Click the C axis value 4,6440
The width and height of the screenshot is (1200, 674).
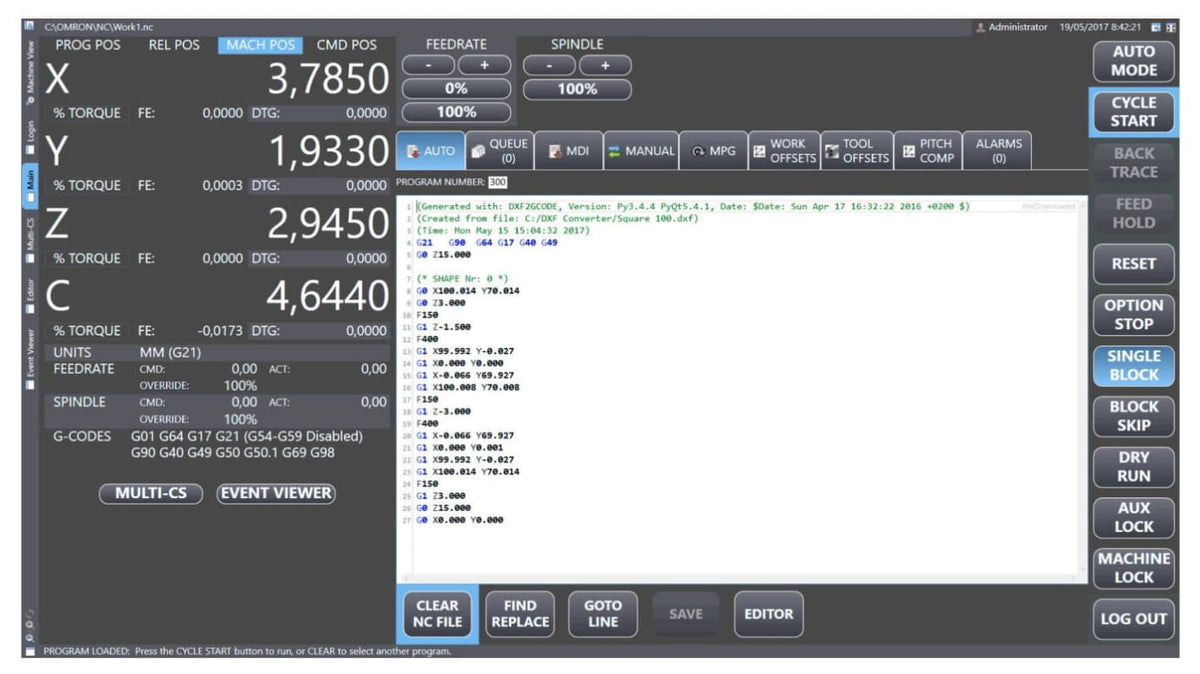[x=327, y=296]
